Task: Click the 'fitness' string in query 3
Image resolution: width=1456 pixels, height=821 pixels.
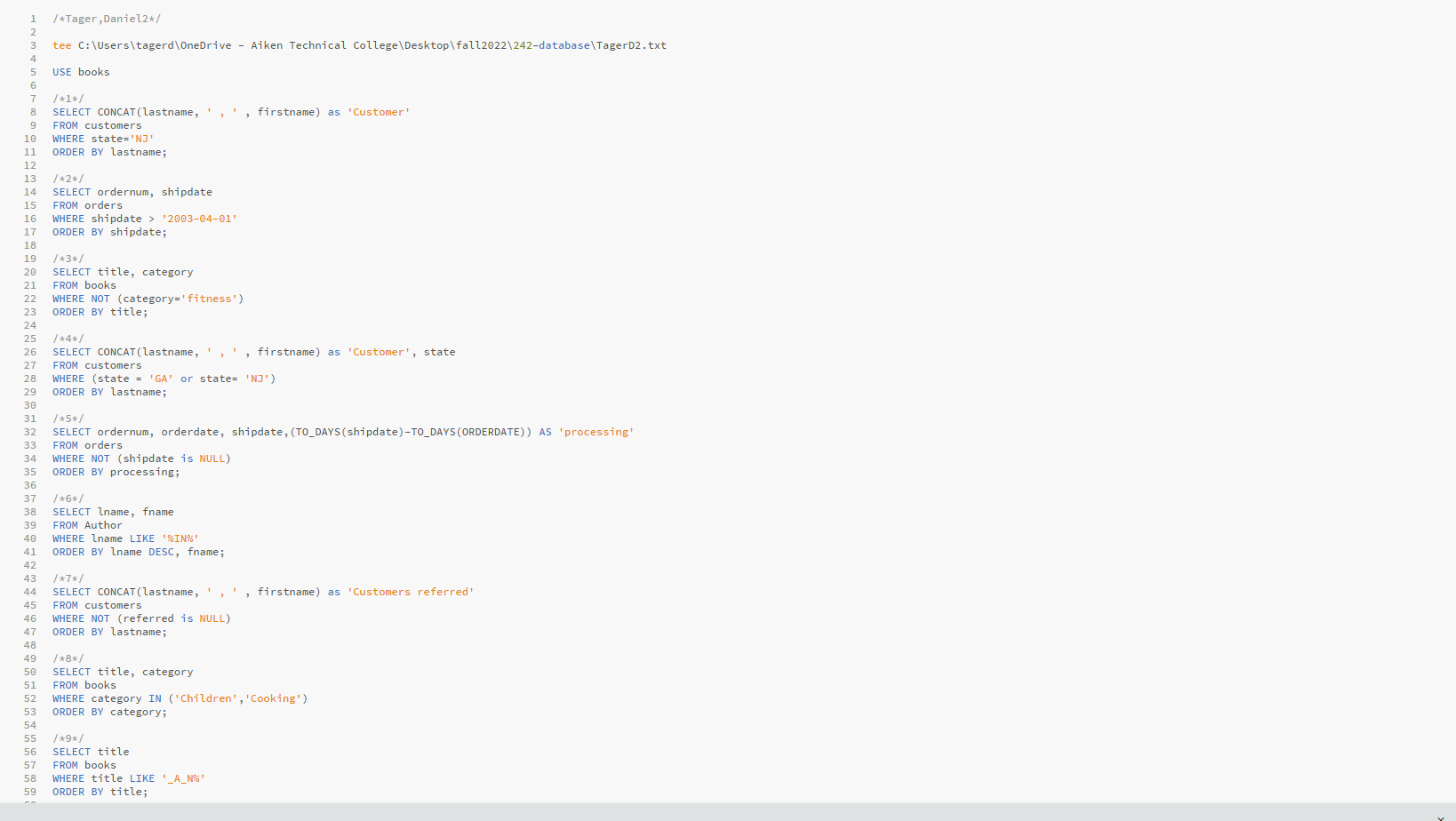Action: (212, 299)
